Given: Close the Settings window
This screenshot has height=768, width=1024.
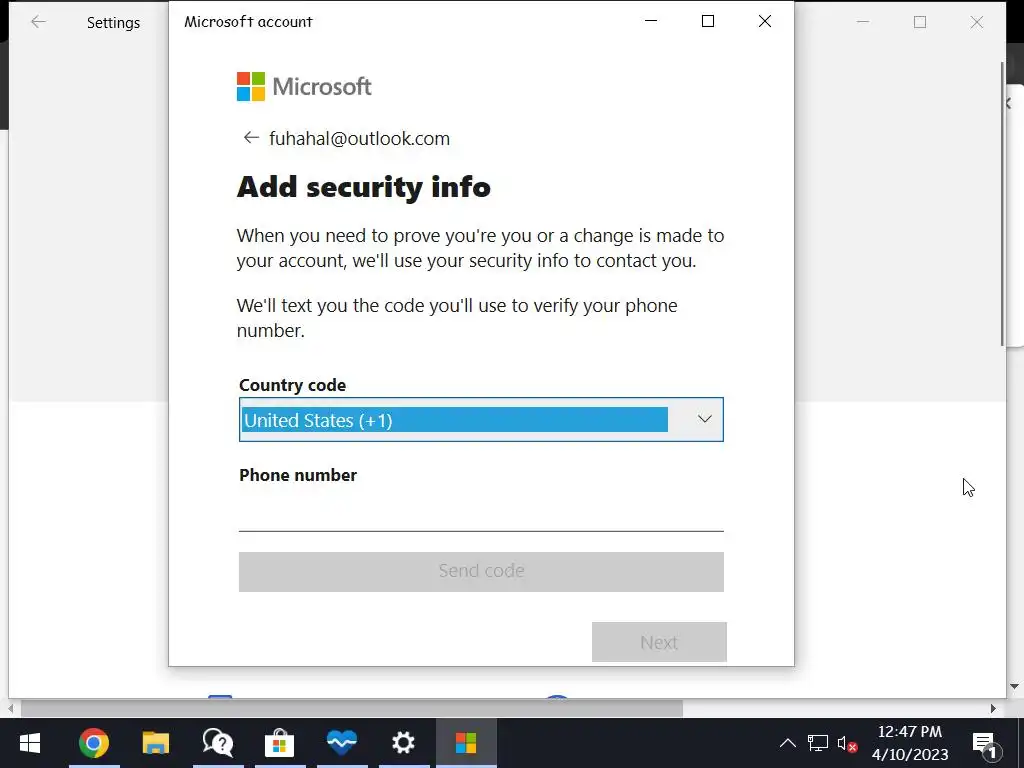Looking at the screenshot, I should pyautogui.click(x=976, y=22).
